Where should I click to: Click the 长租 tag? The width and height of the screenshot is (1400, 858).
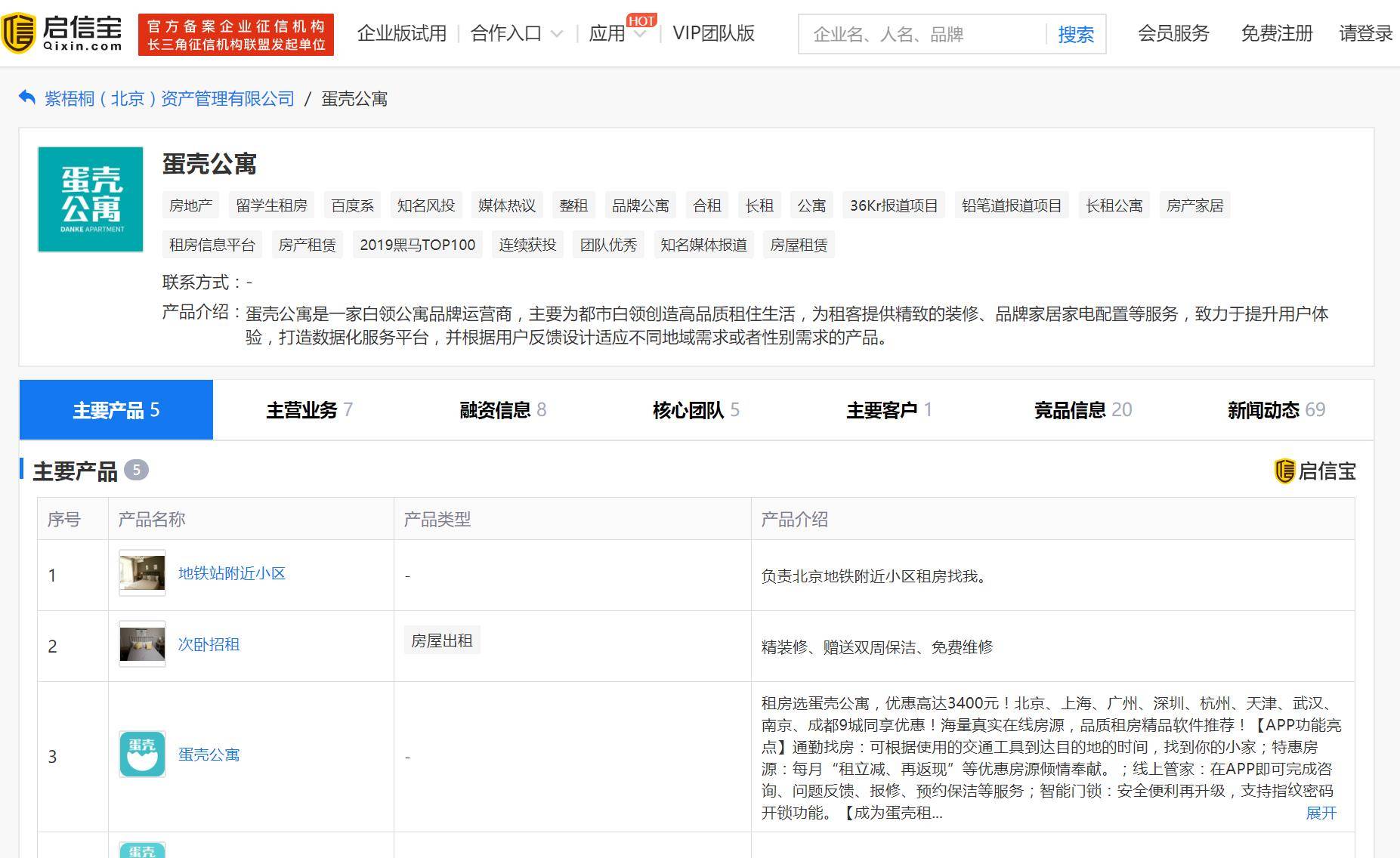759,205
